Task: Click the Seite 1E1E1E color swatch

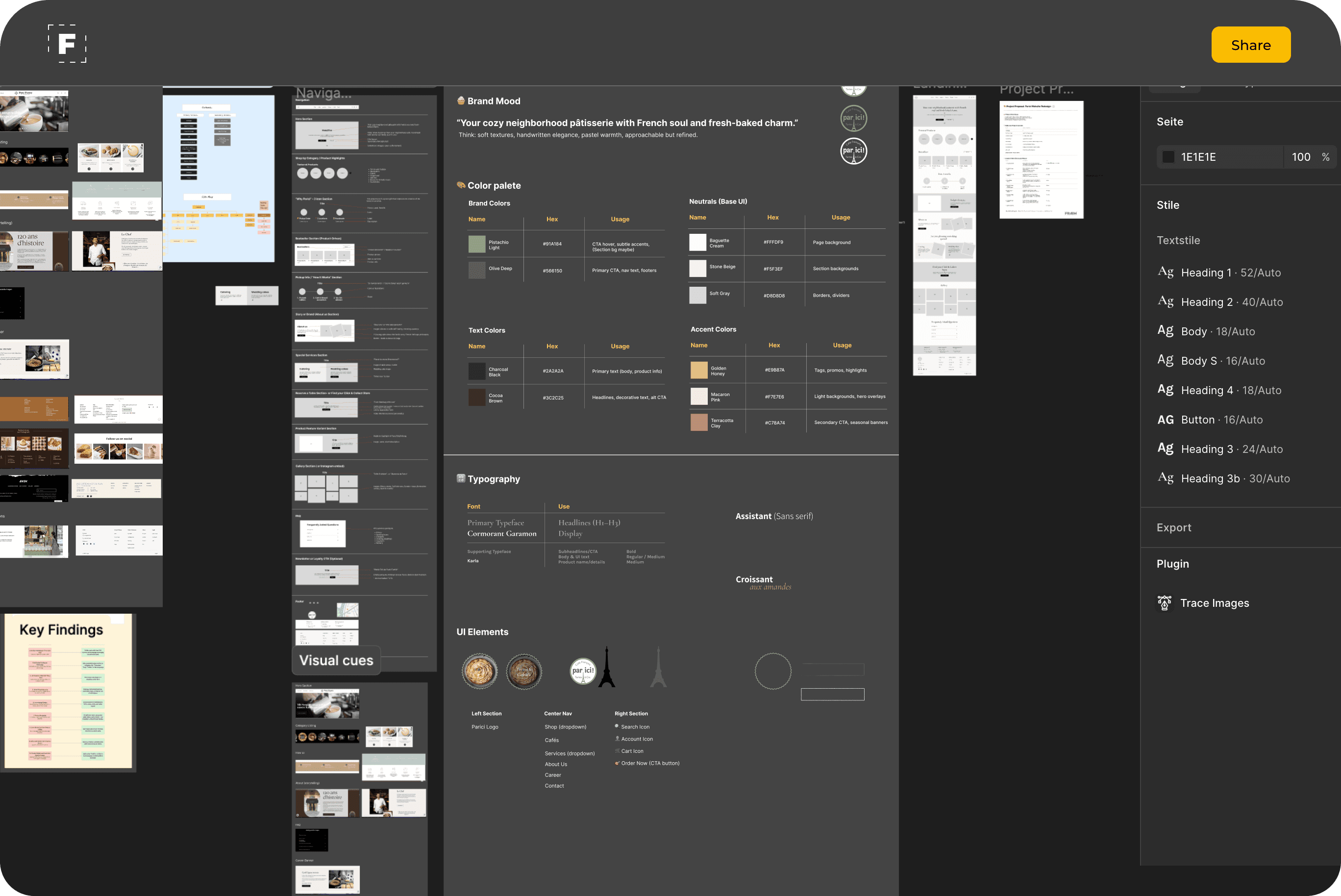Action: point(1168,157)
